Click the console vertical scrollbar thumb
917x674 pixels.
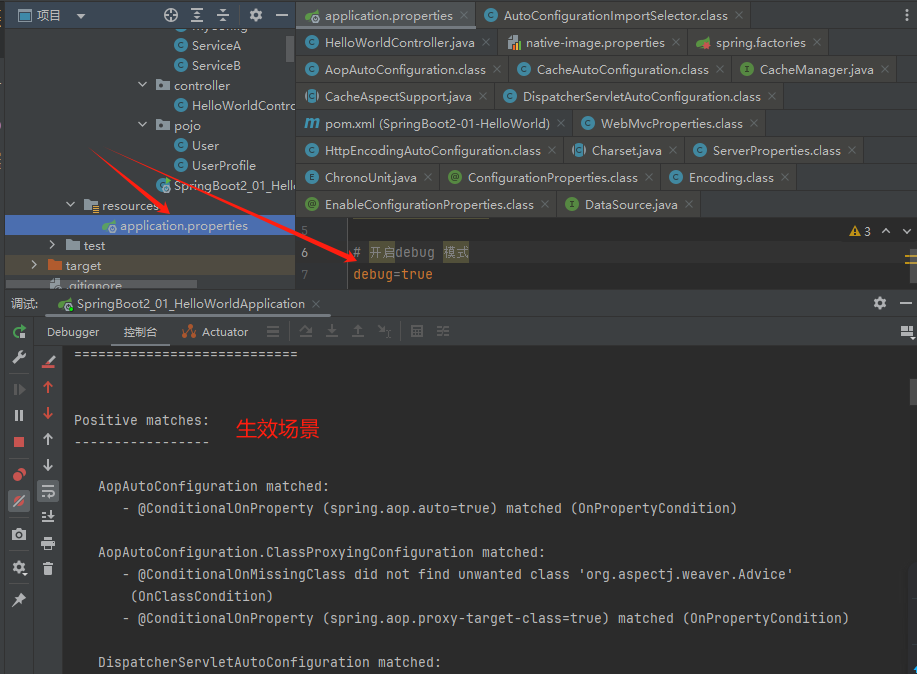coord(913,391)
